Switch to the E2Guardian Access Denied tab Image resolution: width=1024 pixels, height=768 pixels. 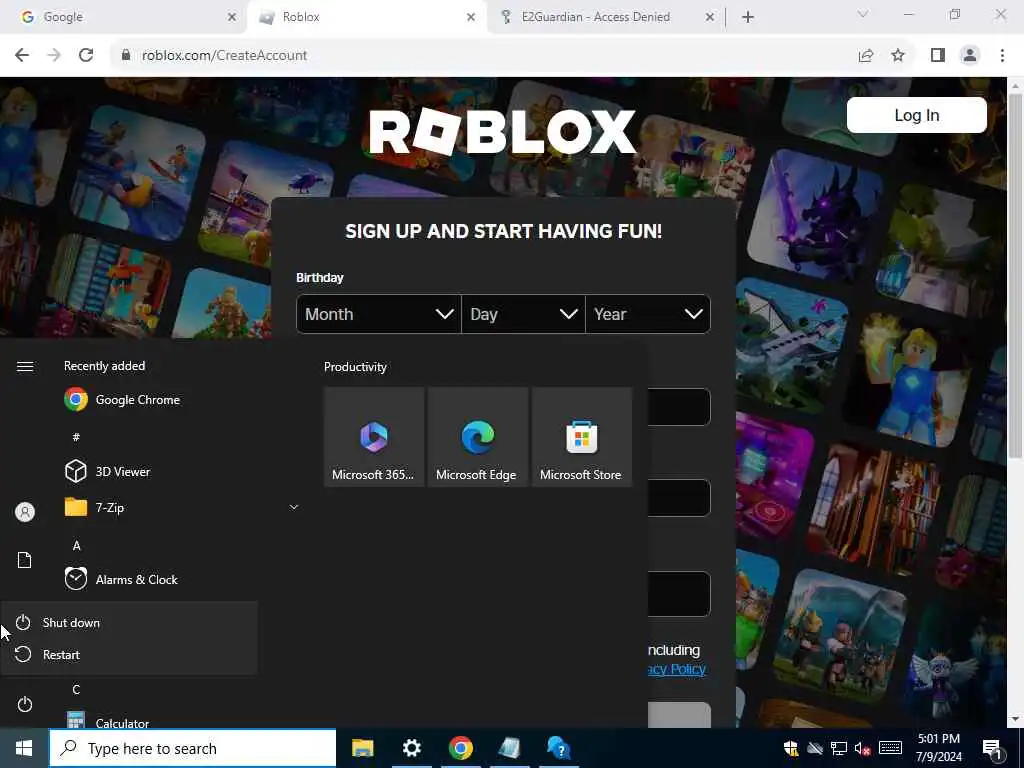click(x=605, y=17)
